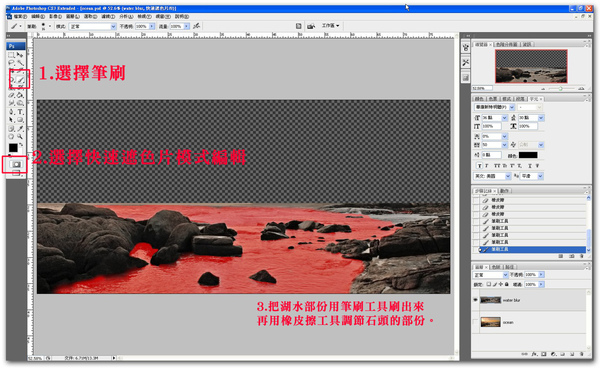Open the workspace dropdown in options bar
This screenshot has width=600, height=368.
point(331,26)
